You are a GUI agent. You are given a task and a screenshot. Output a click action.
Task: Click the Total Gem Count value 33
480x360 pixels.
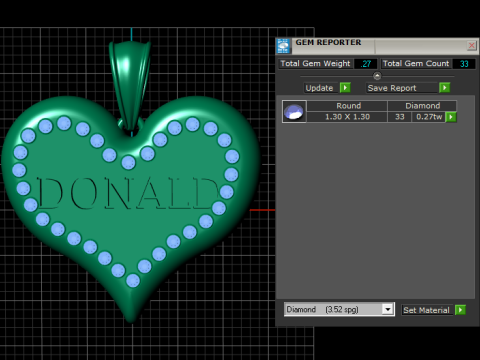point(464,64)
